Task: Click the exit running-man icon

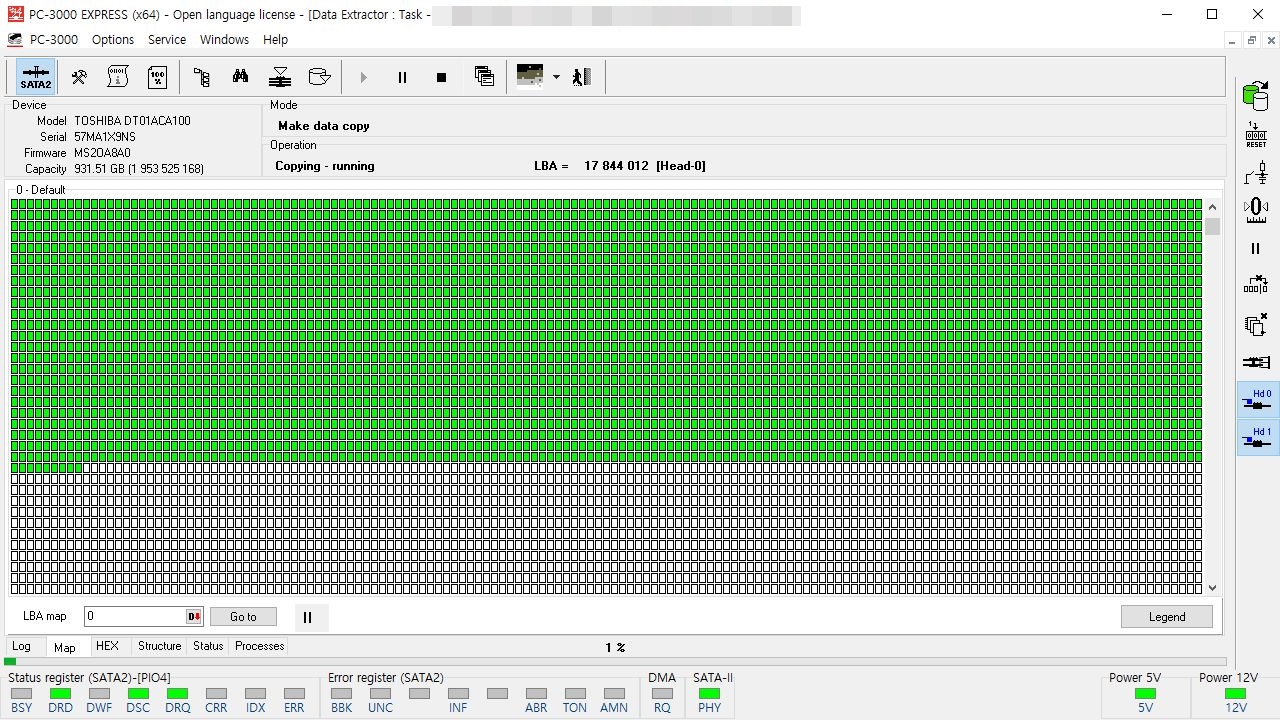Action: (x=582, y=77)
